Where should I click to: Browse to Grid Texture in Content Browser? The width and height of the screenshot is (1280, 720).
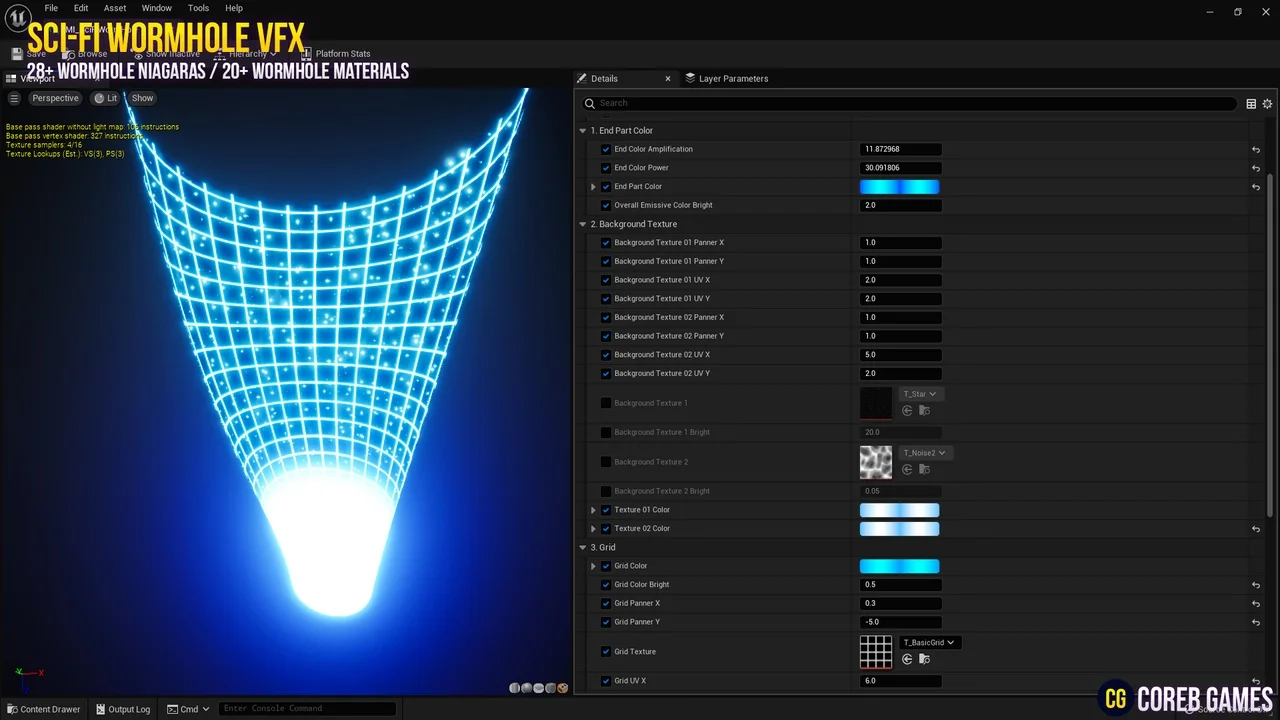[924, 659]
